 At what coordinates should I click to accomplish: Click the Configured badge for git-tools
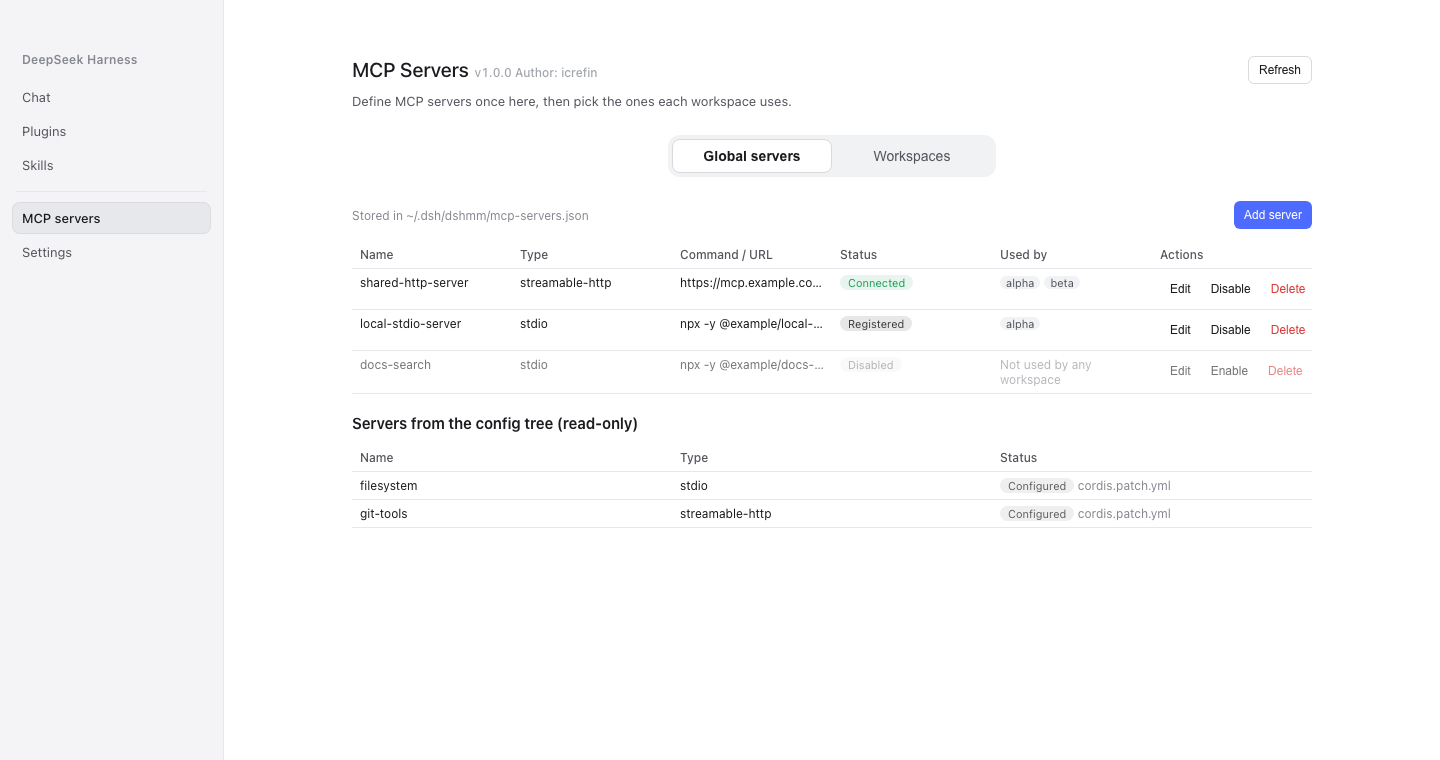[x=1037, y=514]
